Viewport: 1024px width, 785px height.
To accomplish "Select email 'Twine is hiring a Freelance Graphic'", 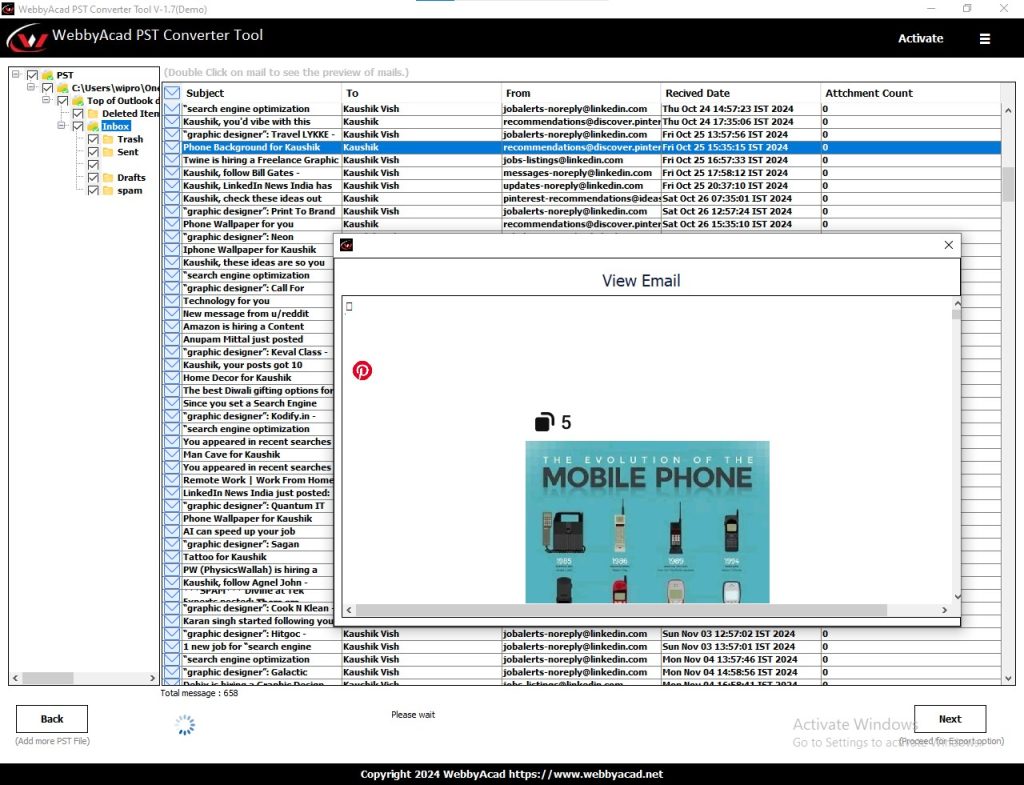I will 582,160.
